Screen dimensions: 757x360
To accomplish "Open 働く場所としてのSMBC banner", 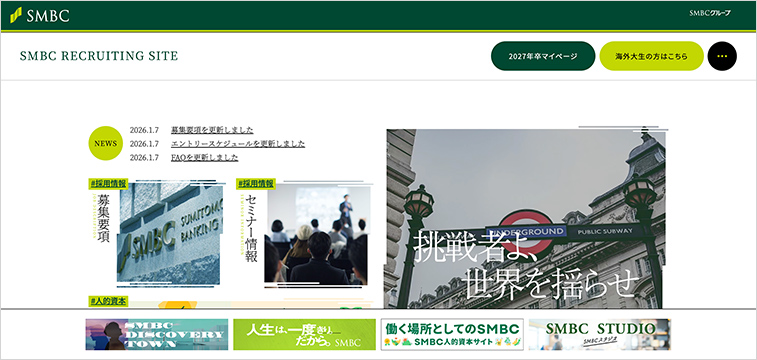I will click(452, 334).
